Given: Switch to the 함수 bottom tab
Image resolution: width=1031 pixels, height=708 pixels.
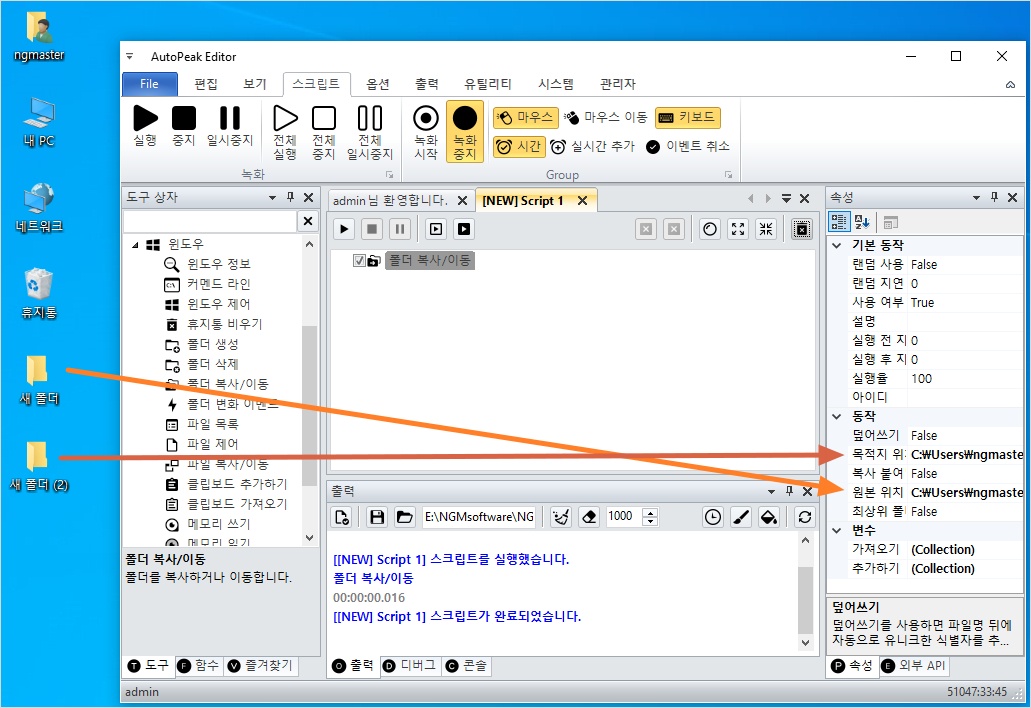Looking at the screenshot, I should (199, 665).
